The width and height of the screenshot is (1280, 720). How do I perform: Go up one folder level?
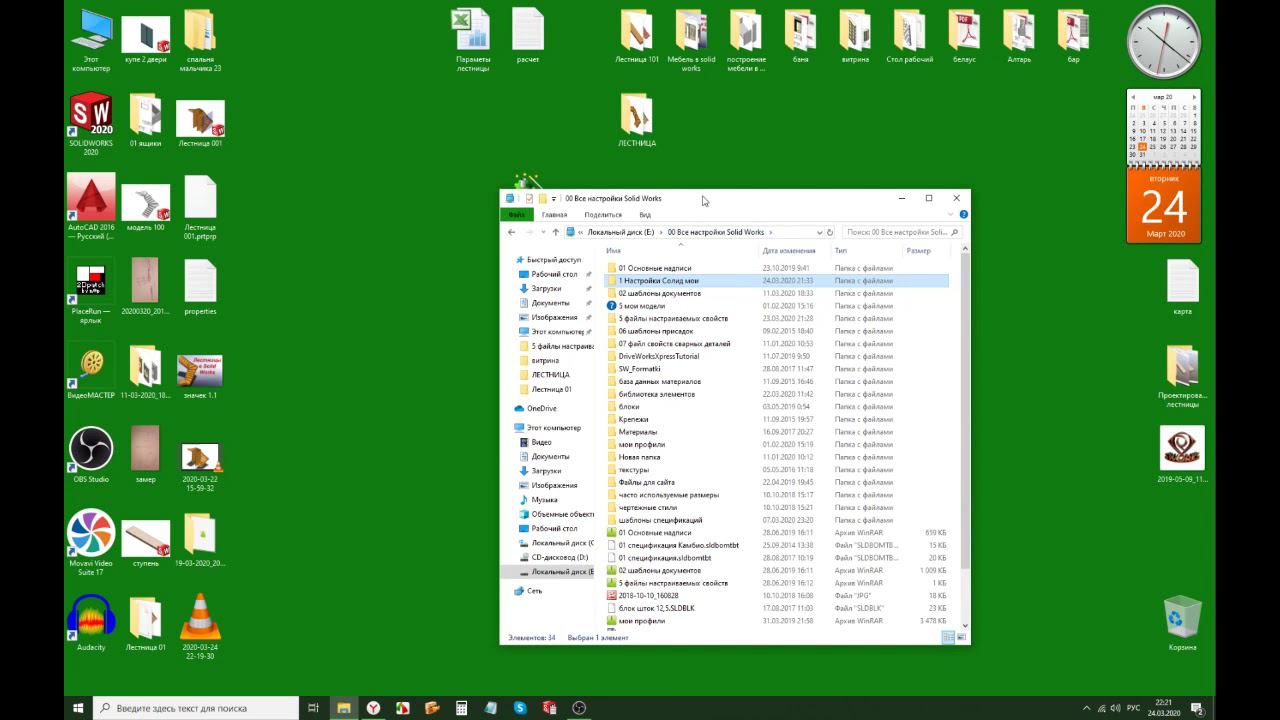(x=556, y=232)
